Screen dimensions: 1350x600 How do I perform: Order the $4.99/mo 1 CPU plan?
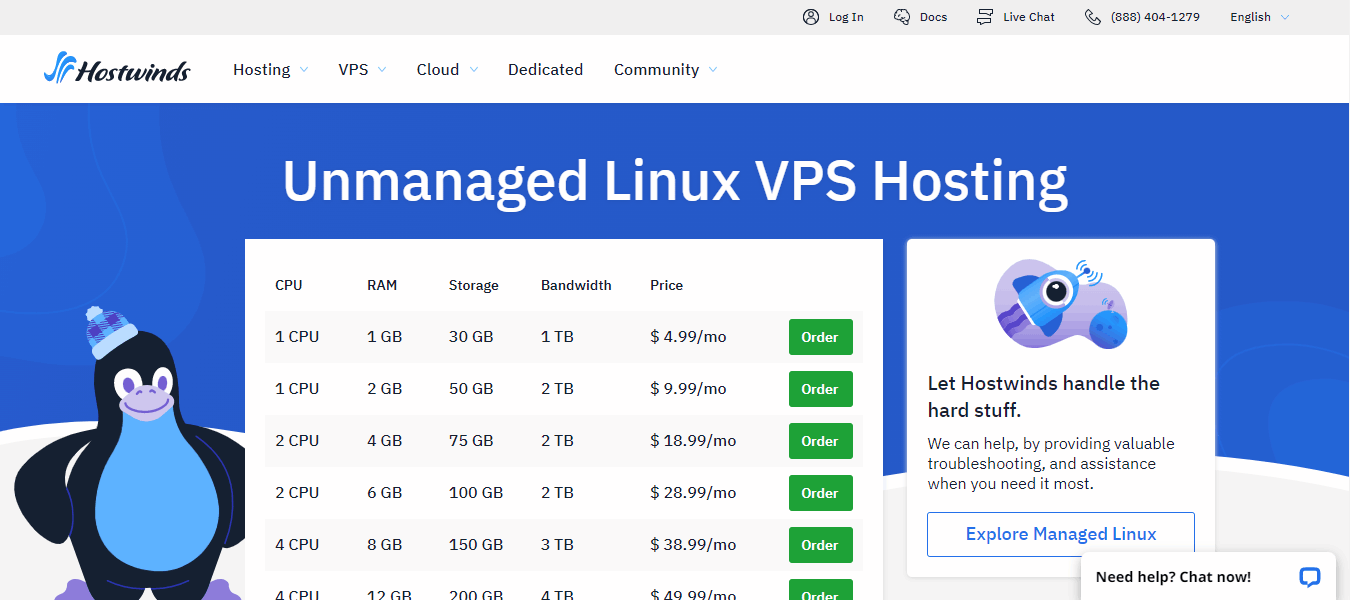tap(820, 337)
